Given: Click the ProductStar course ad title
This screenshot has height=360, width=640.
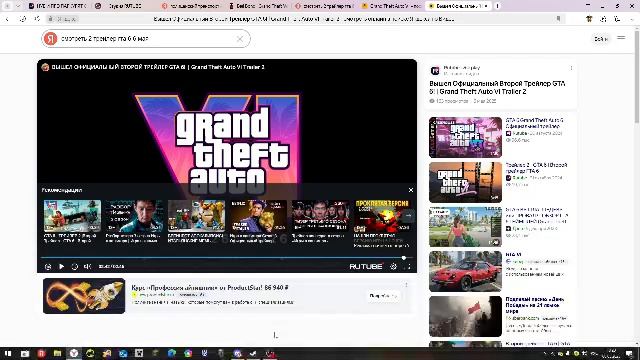Looking at the screenshot, I should pyautogui.click(x=210, y=287).
